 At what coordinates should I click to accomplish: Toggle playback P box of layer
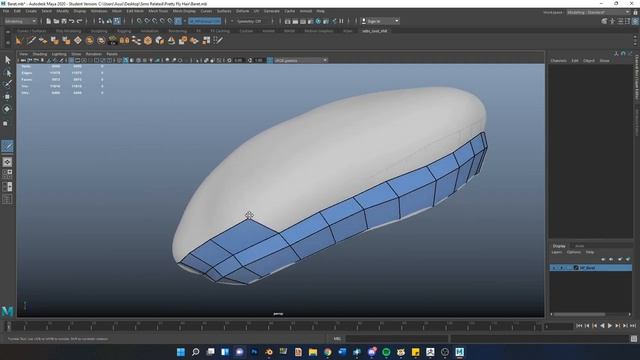tap(561, 268)
